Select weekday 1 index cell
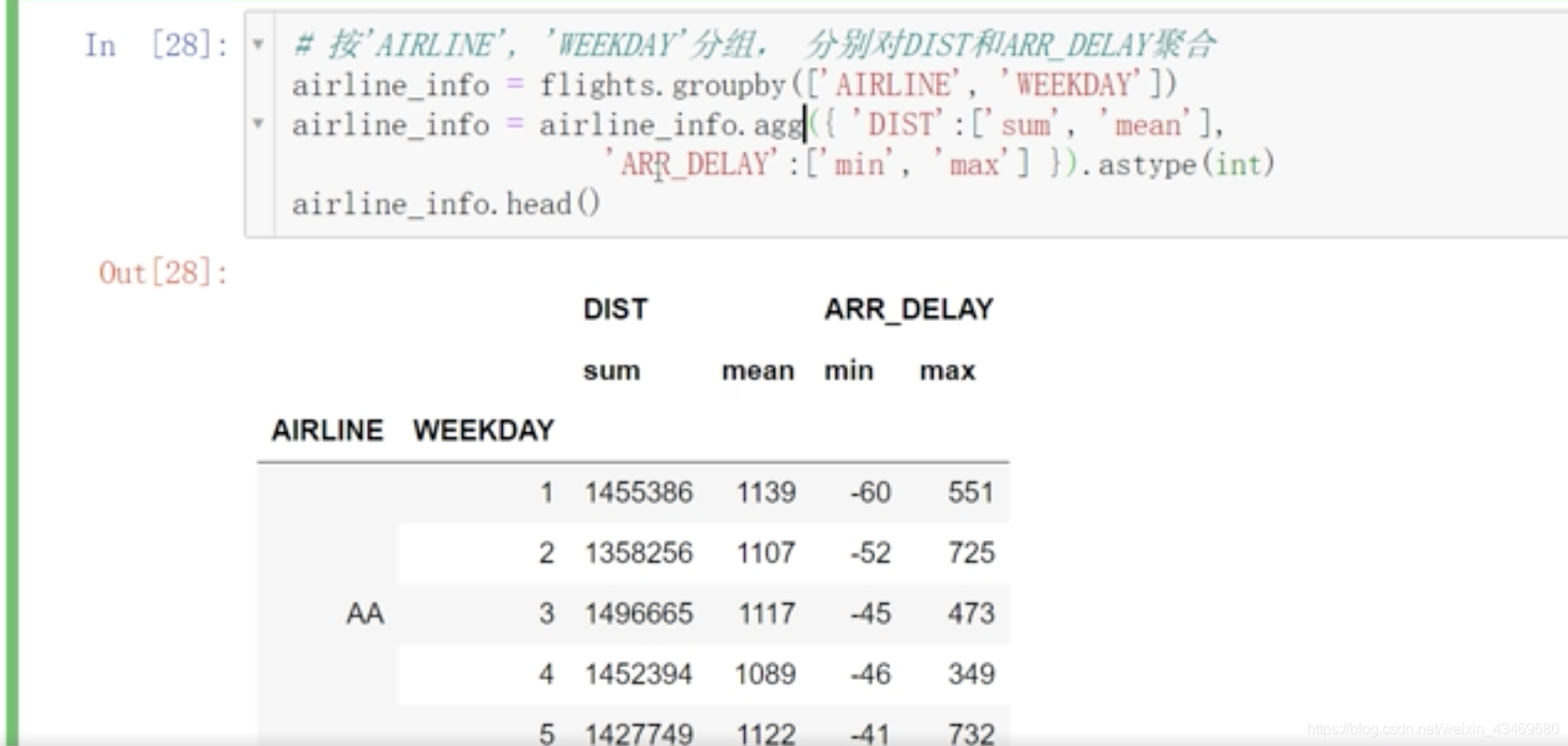This screenshot has width=1568, height=746. (x=546, y=492)
